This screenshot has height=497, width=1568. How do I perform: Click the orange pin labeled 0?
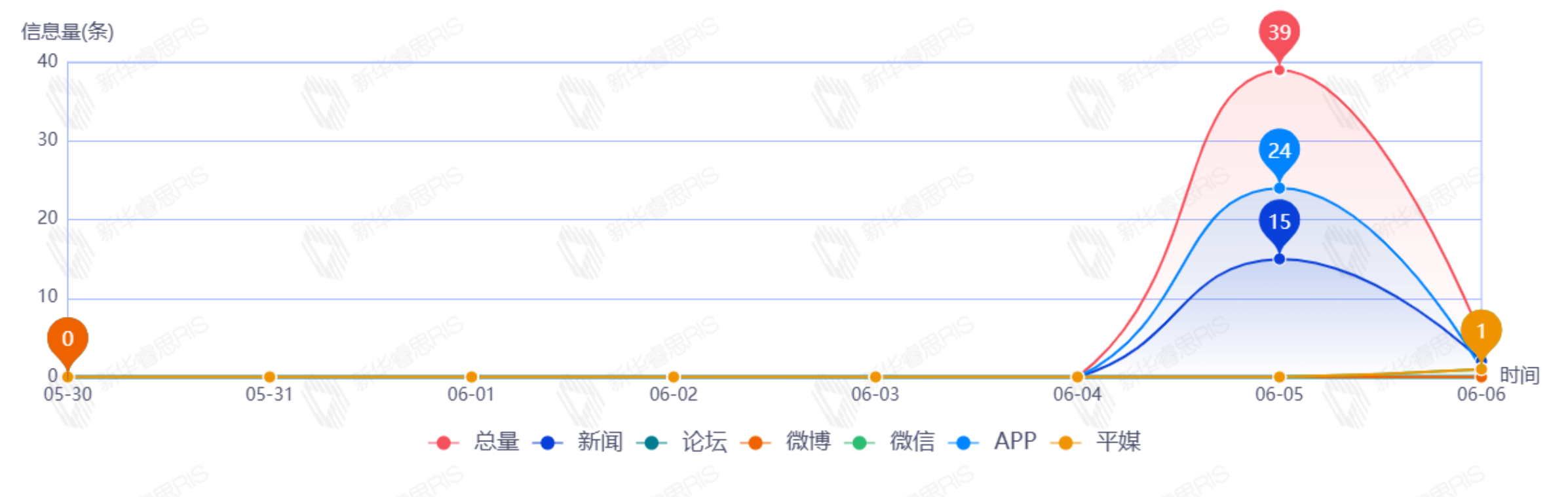67,339
